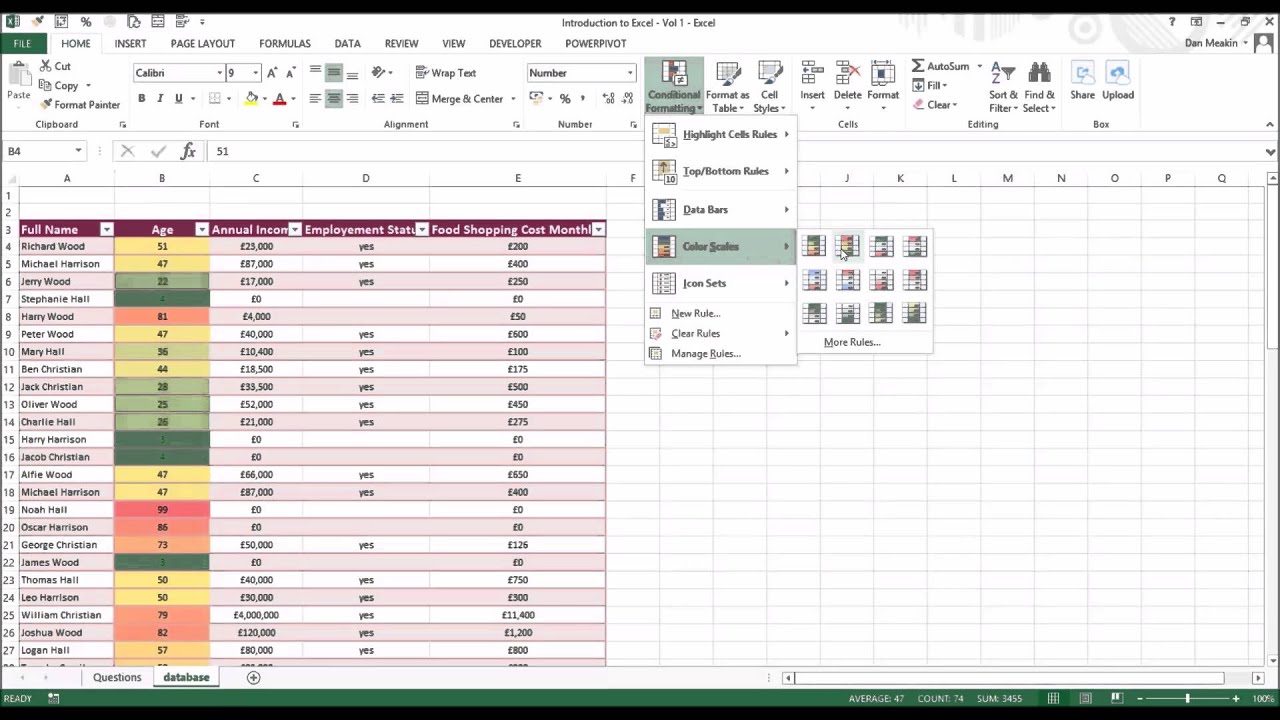
Task: Apply the Blue-White-Red color scale preset
Action: [814, 281]
